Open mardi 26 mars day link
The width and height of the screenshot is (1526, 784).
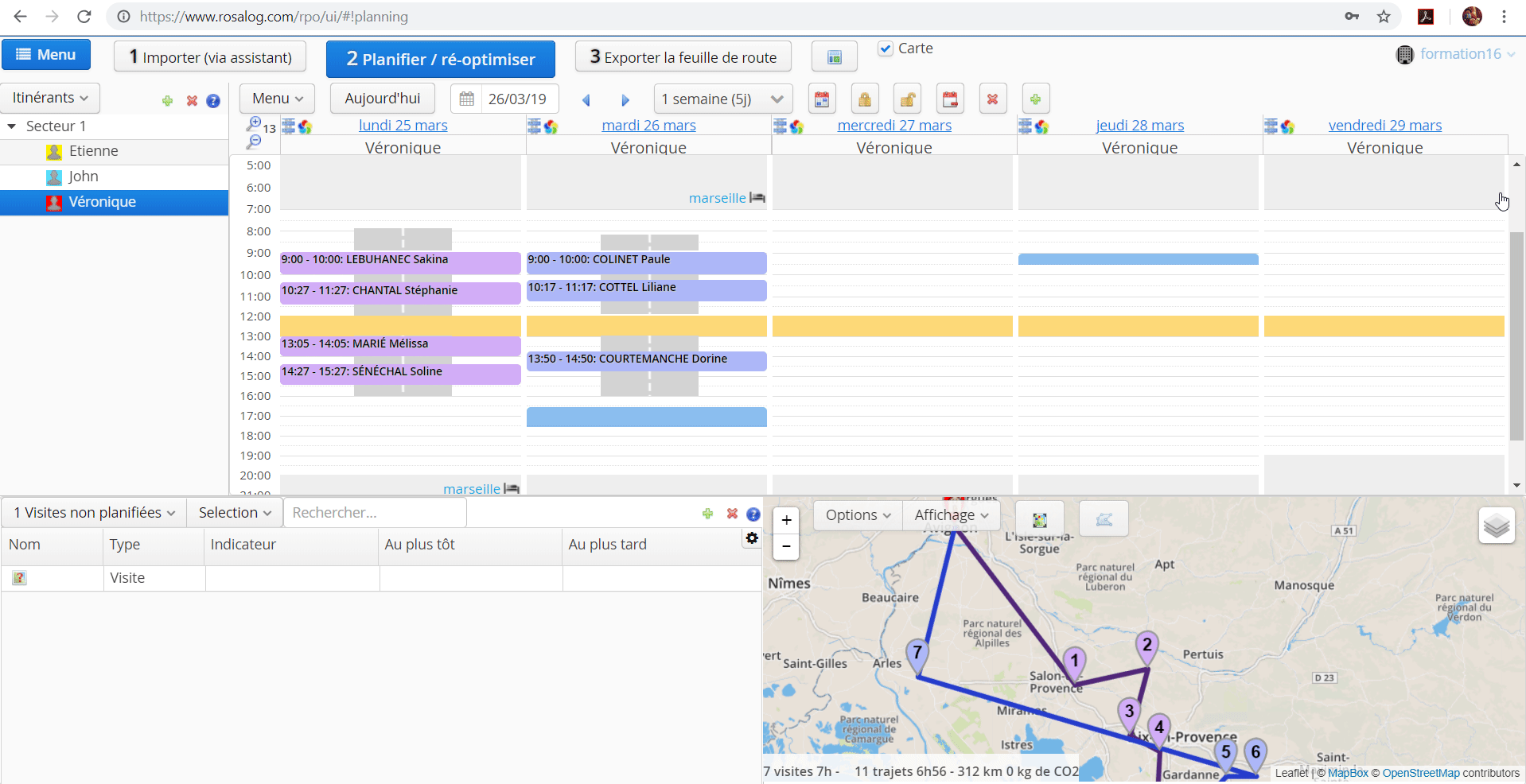pos(649,126)
